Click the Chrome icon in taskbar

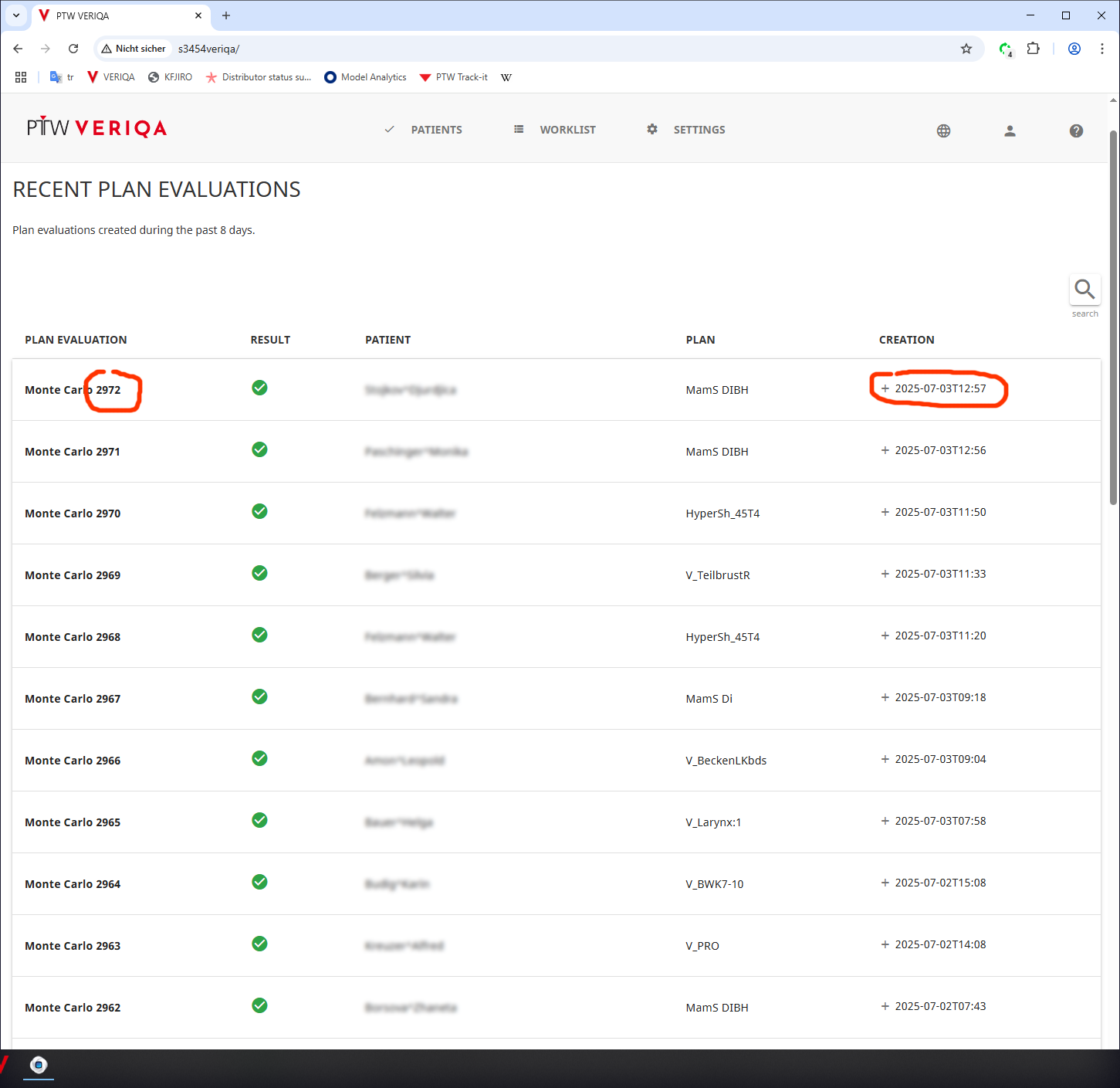(x=39, y=1066)
